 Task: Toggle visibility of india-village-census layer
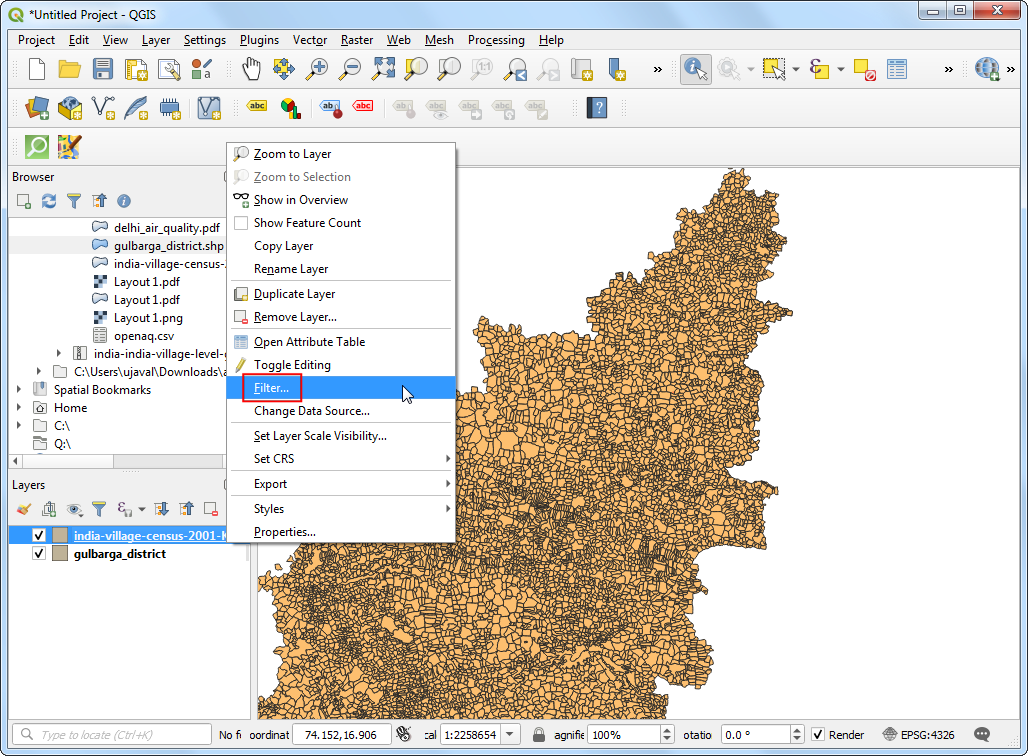39,536
